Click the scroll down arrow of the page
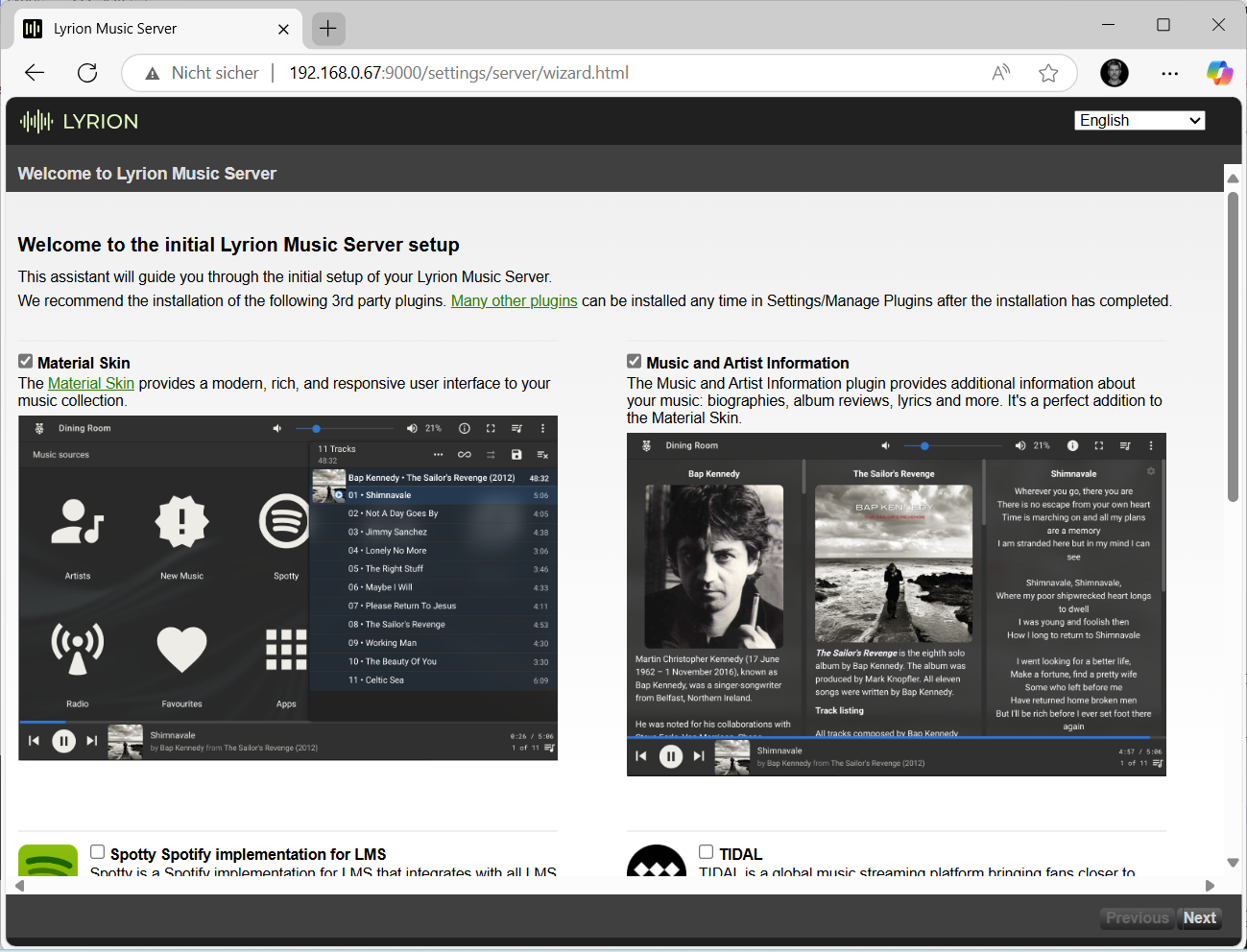The height and width of the screenshot is (952, 1247). pos(1233,863)
